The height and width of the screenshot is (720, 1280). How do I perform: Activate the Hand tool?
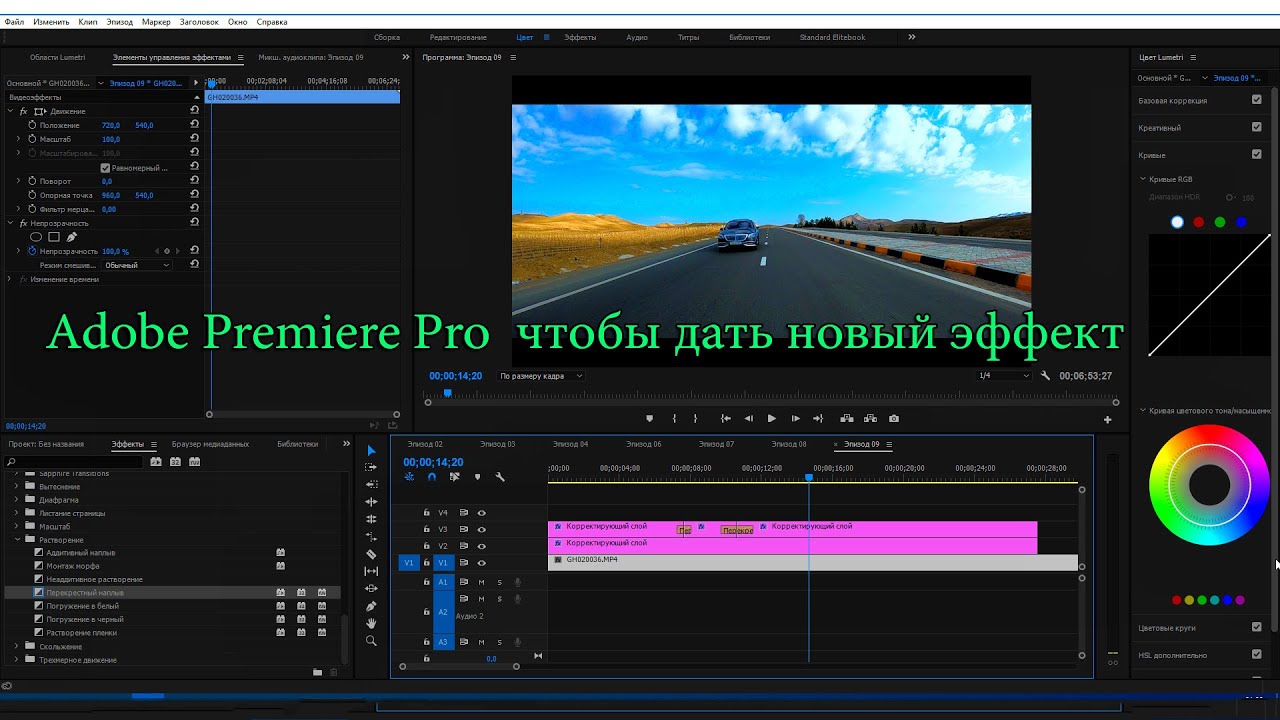pos(371,623)
